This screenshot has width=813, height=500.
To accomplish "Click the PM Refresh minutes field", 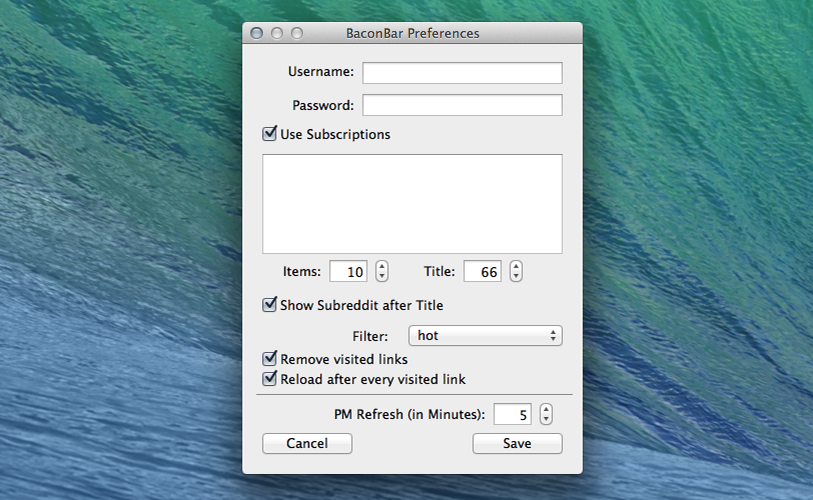I will (x=512, y=414).
